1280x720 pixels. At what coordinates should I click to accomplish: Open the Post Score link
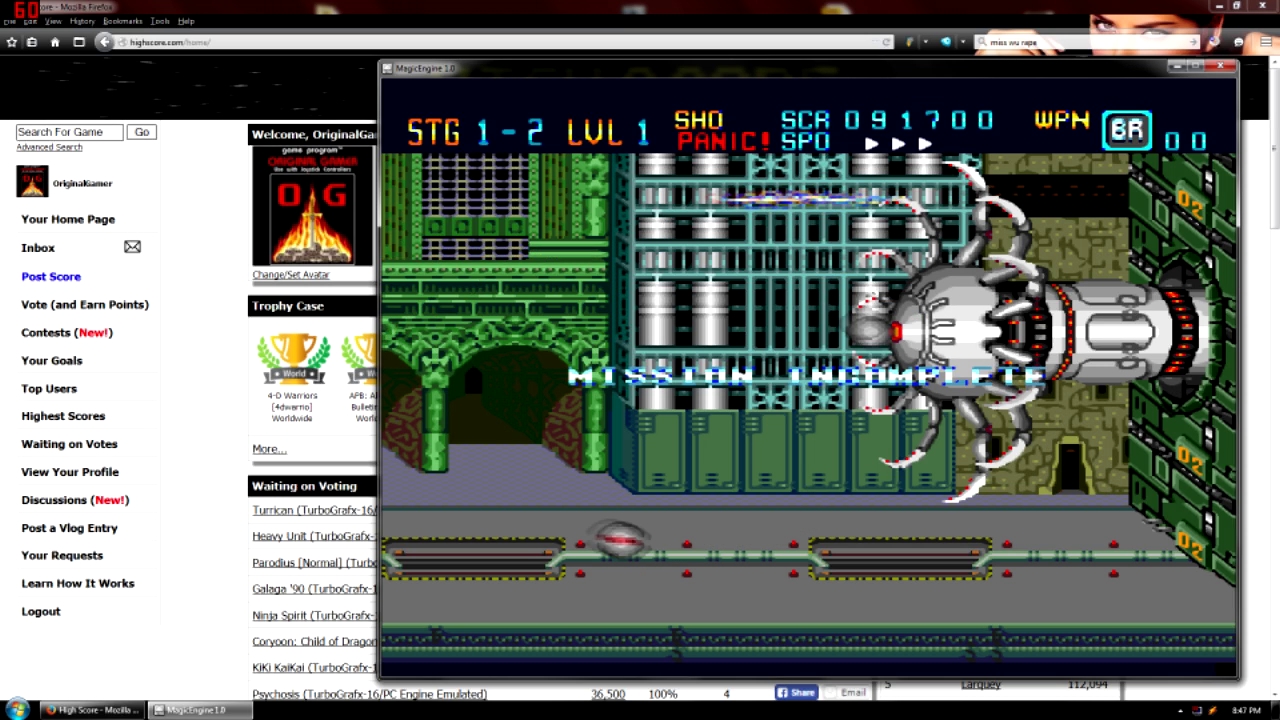click(51, 276)
